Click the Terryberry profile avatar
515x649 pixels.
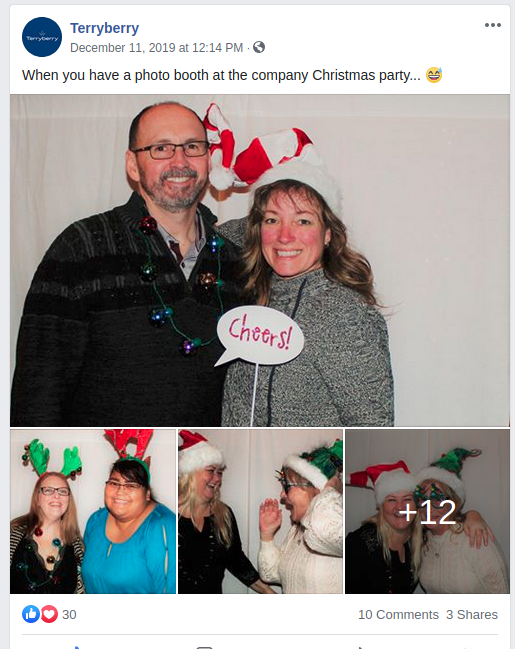(42, 37)
